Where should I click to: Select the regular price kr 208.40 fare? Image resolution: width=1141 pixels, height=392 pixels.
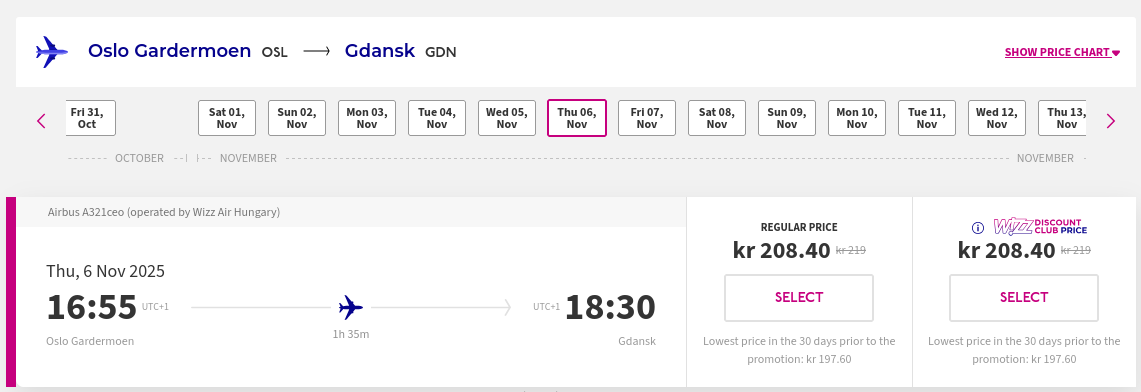click(x=799, y=297)
